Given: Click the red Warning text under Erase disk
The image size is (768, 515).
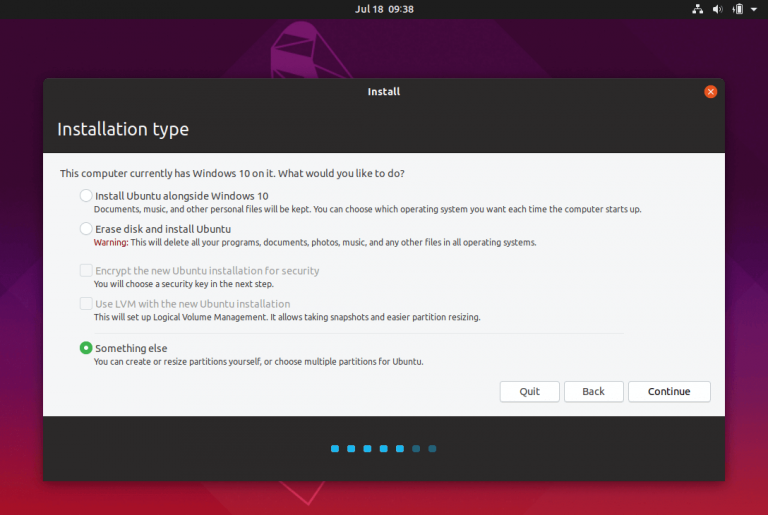Looking at the screenshot, I should point(106,242).
